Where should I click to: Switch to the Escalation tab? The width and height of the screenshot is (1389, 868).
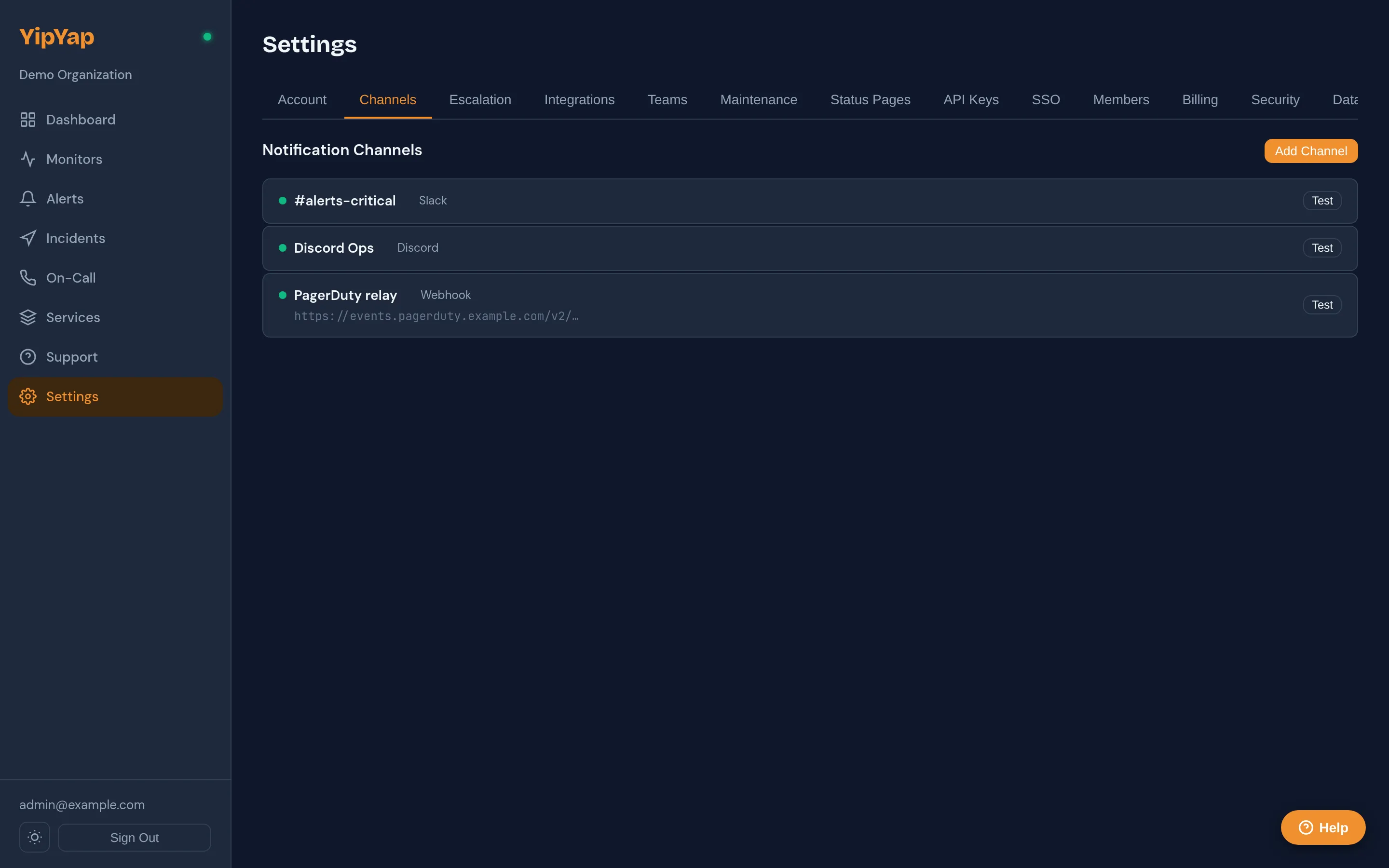click(x=480, y=99)
